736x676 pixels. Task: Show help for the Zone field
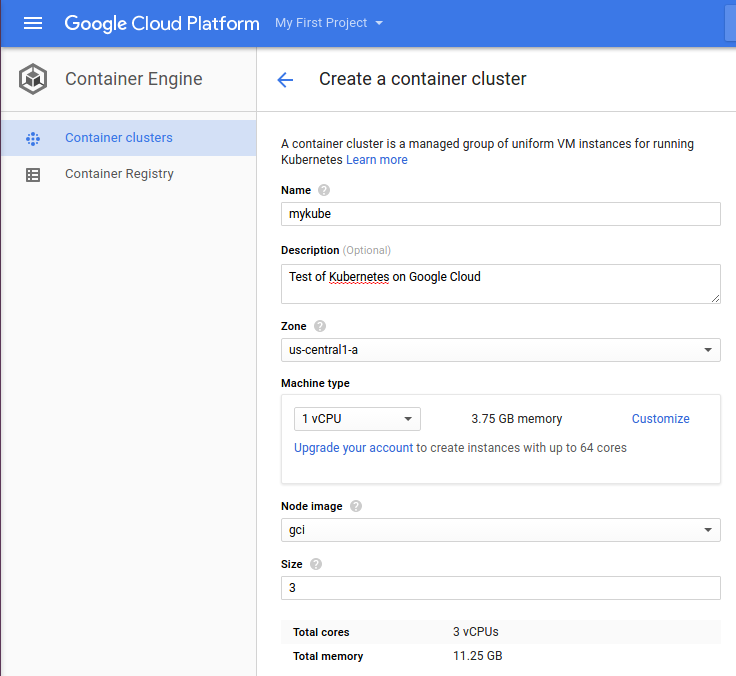point(320,326)
